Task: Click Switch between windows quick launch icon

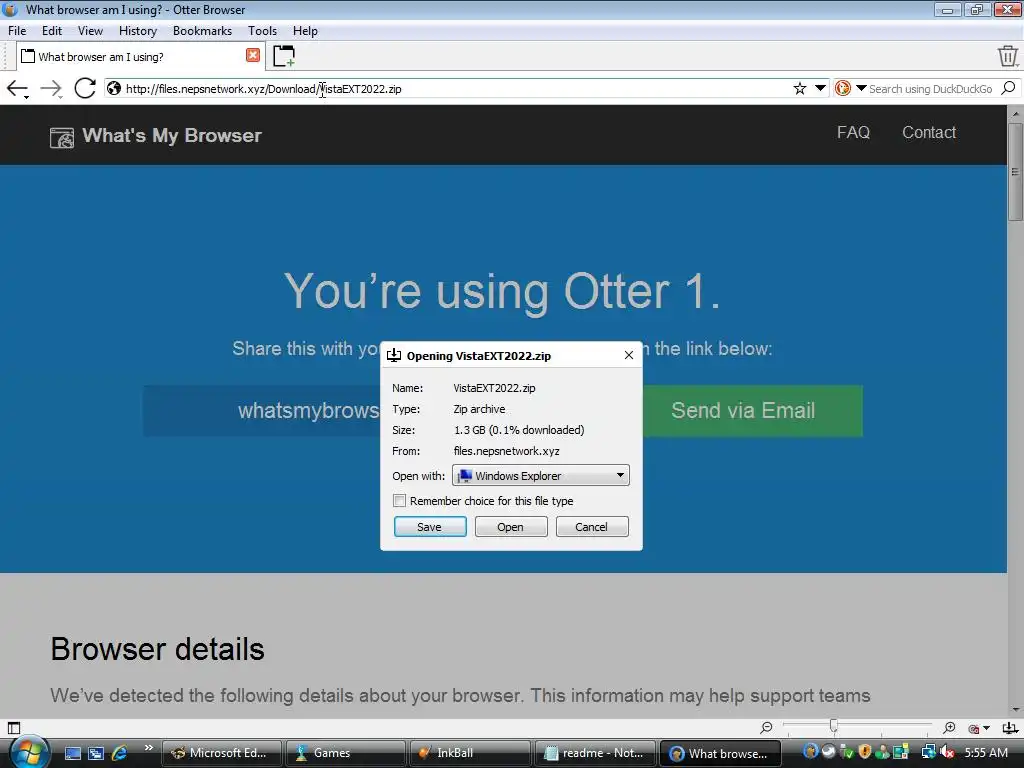Action: coord(96,753)
